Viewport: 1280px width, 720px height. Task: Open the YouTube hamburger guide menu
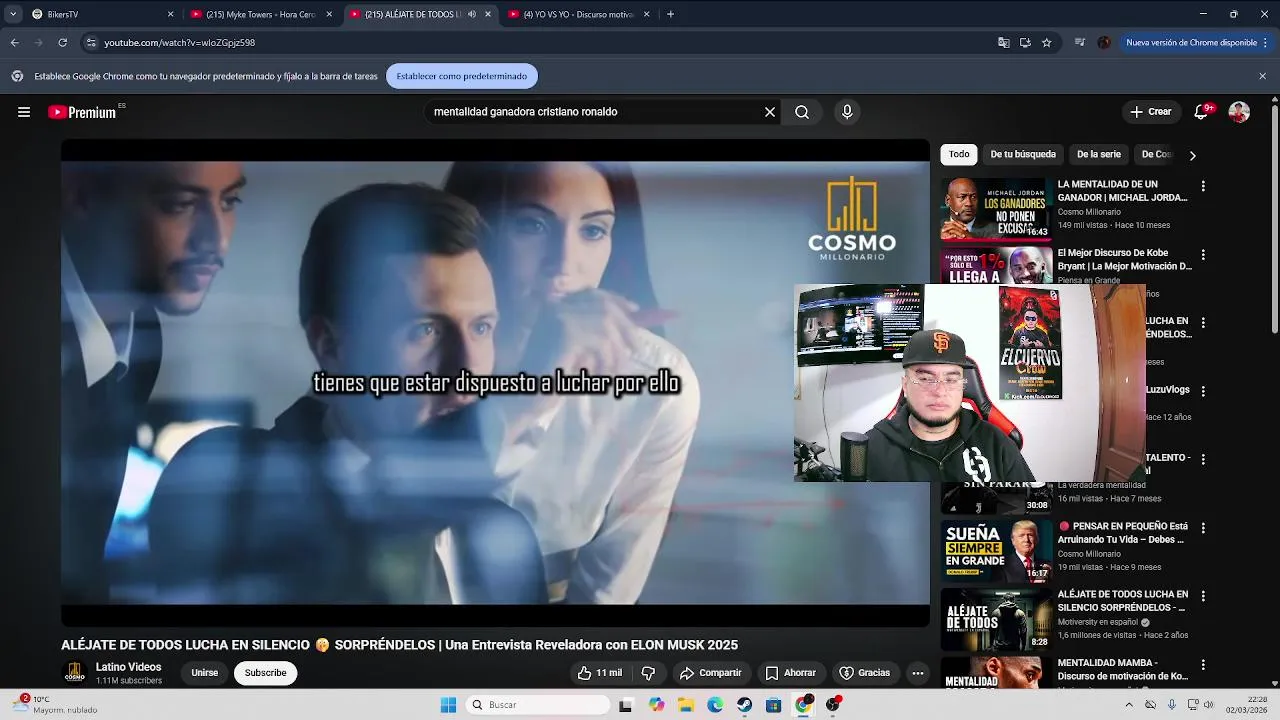(24, 112)
